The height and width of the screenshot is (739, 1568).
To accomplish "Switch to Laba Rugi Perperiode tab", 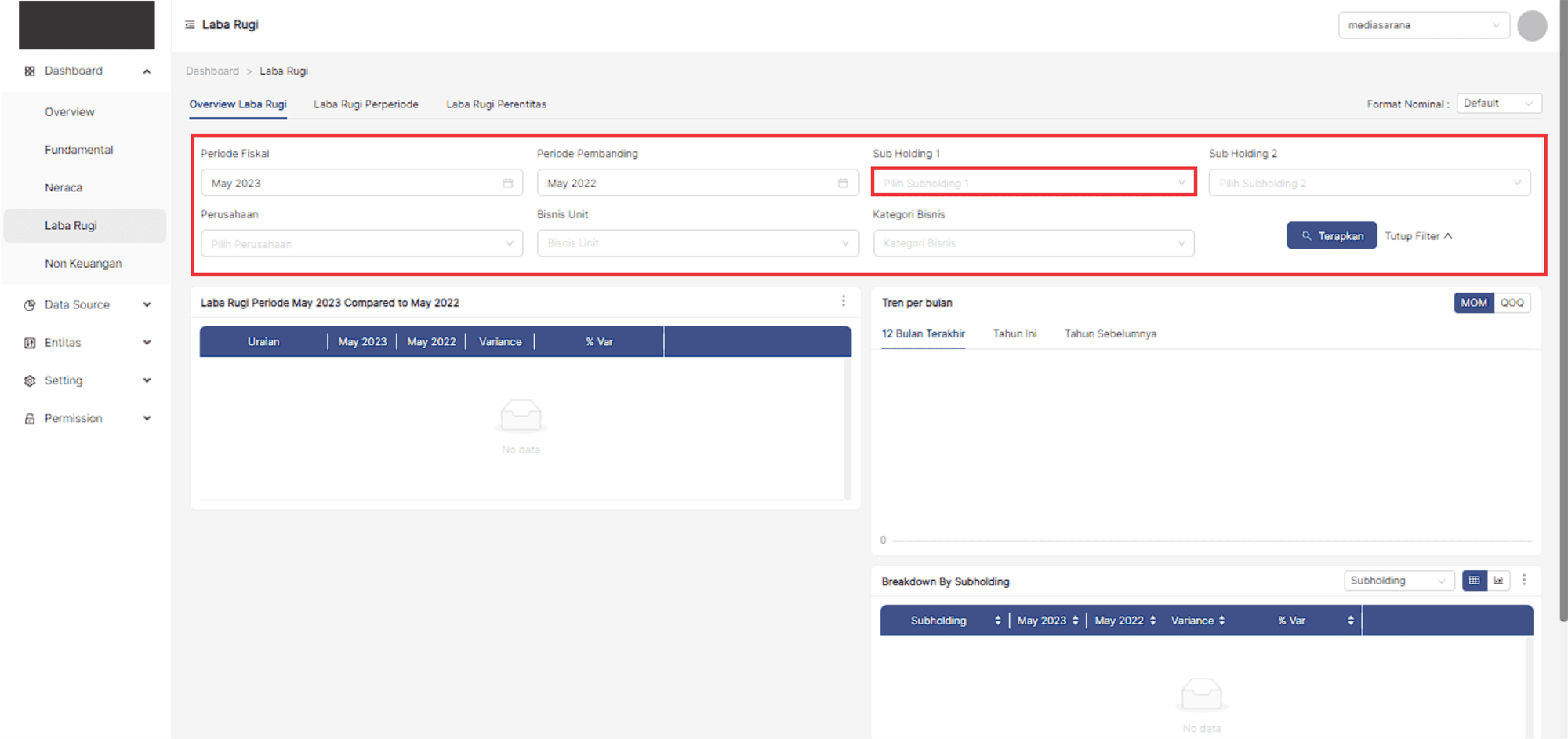I will point(366,104).
